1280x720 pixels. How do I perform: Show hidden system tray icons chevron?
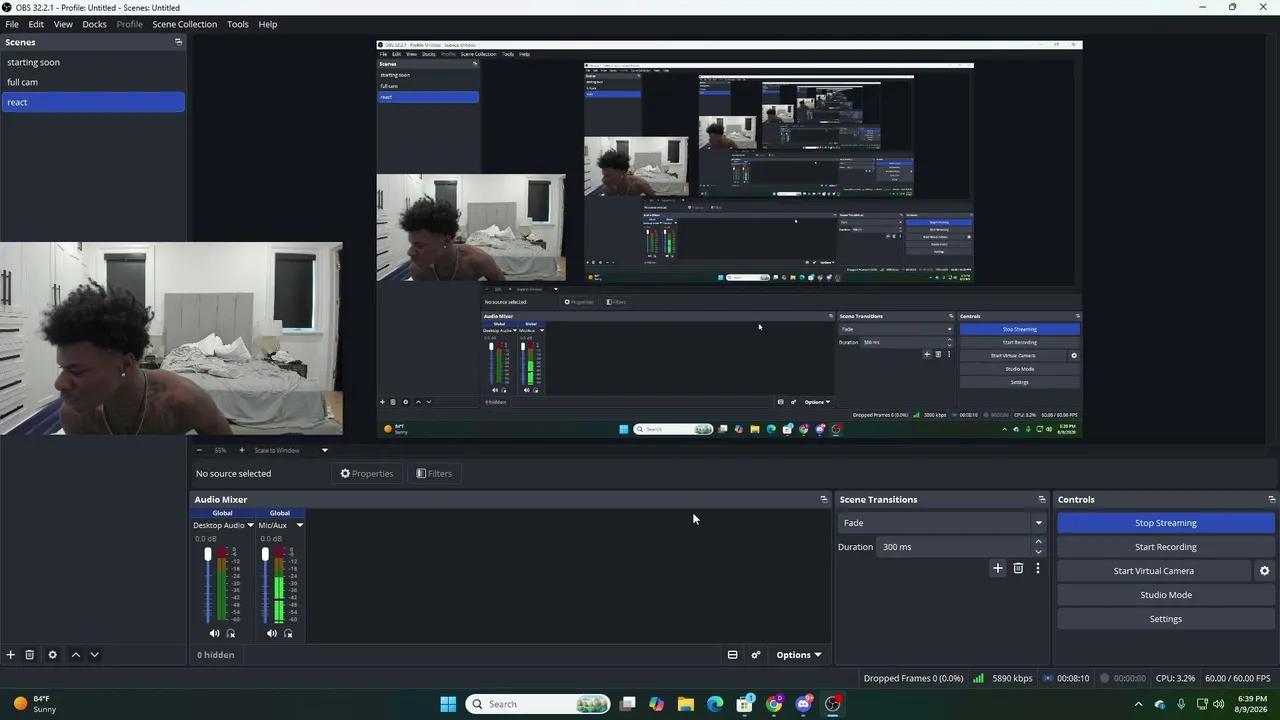coord(1138,704)
